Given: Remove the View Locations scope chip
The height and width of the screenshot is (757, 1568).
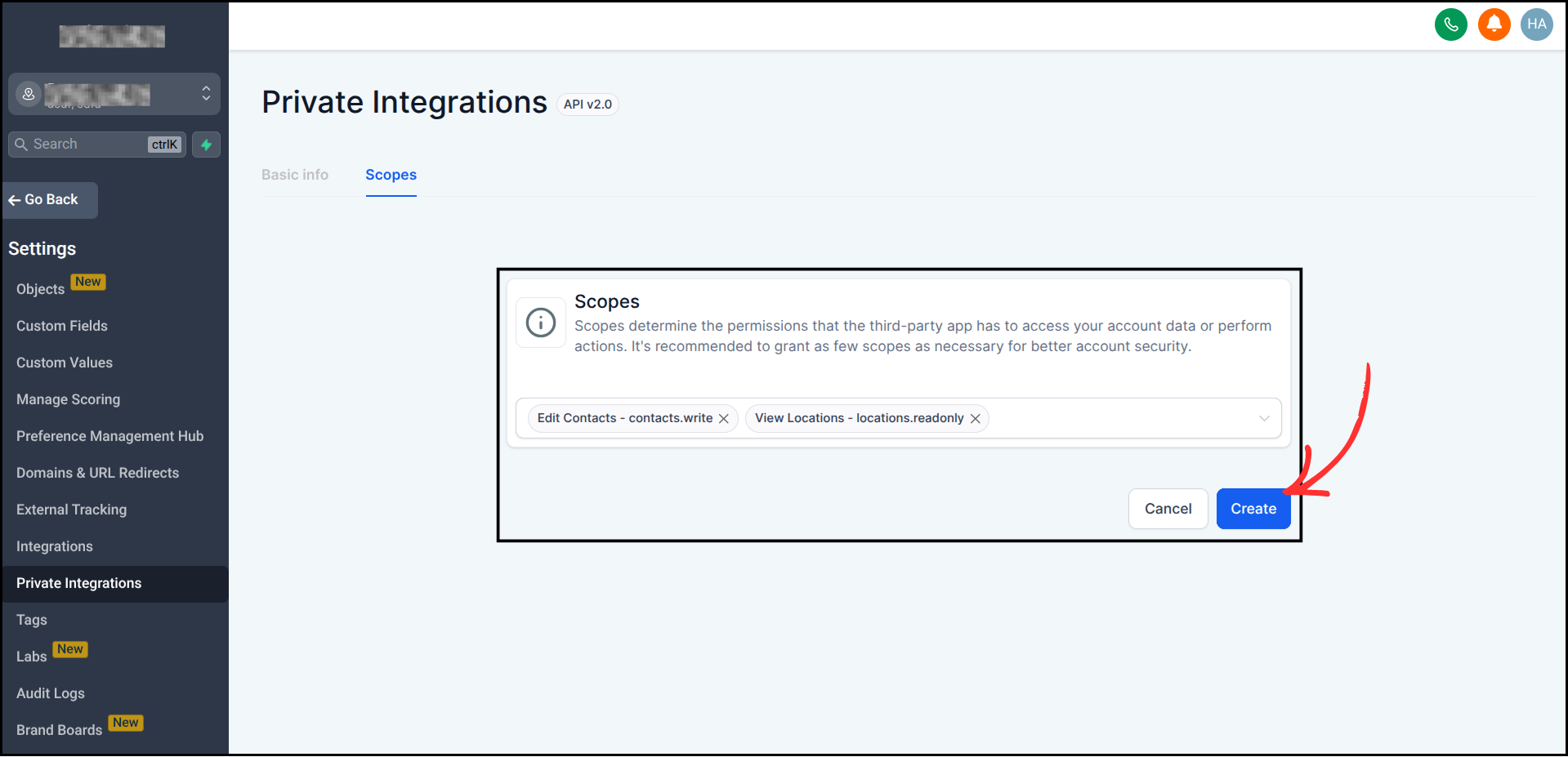Looking at the screenshot, I should click(975, 418).
